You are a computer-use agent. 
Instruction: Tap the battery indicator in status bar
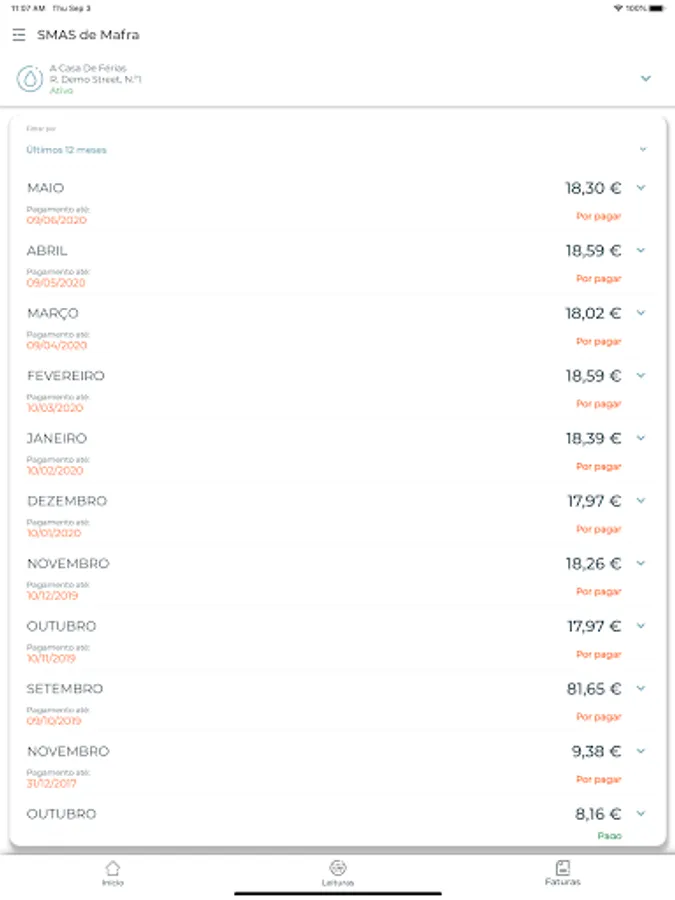(x=655, y=8)
